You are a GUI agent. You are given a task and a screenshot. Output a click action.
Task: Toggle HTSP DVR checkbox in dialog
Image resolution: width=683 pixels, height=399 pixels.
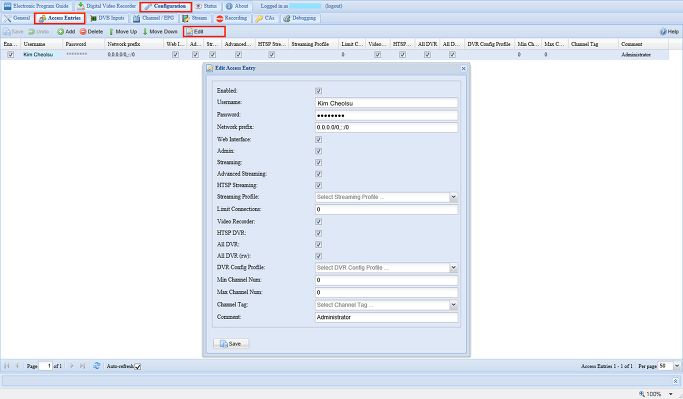pos(318,233)
